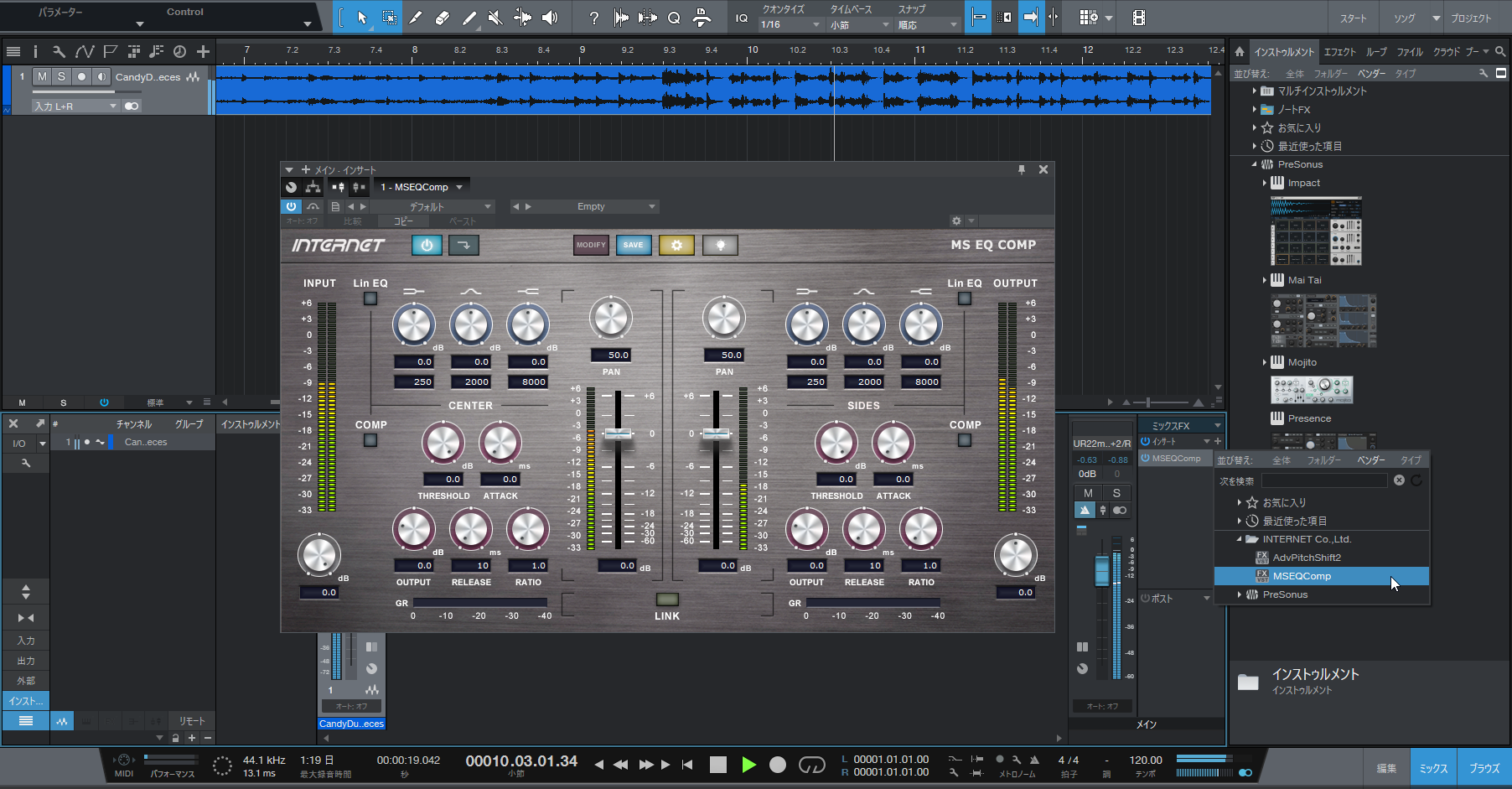Open the Browse view
This screenshot has width=1512, height=789.
click(1484, 768)
